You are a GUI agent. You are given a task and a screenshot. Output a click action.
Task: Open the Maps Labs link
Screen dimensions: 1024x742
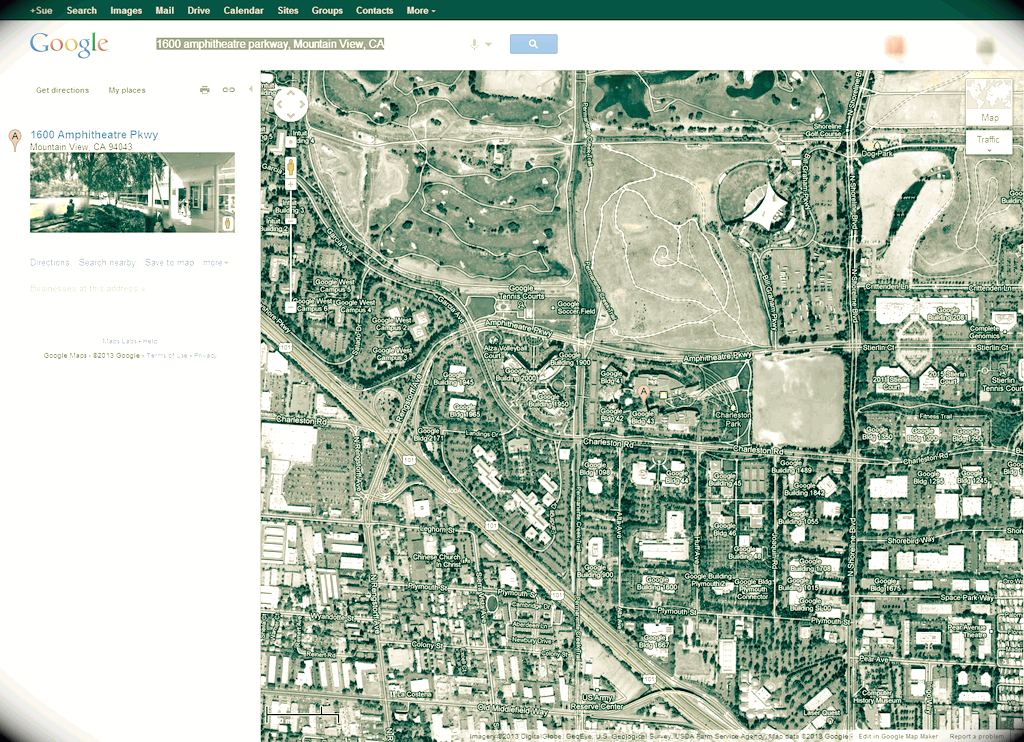[120, 341]
